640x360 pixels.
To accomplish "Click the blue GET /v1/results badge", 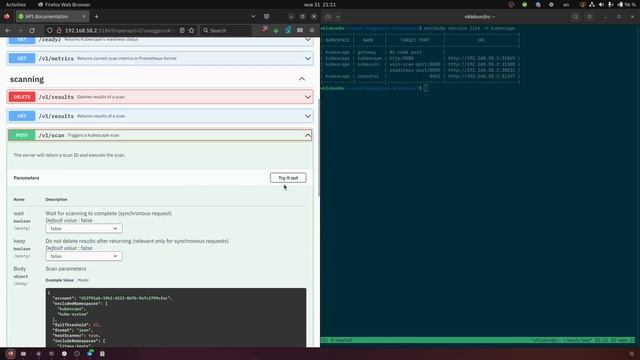I will (x=22, y=116).
